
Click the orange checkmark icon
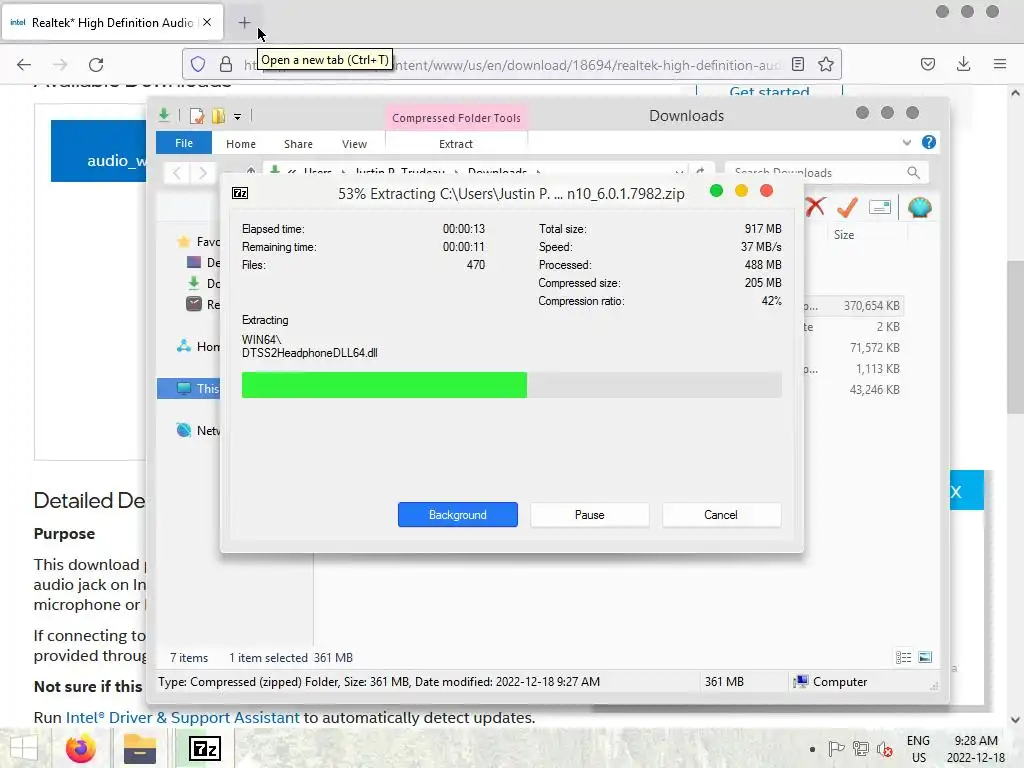pyautogui.click(x=847, y=208)
